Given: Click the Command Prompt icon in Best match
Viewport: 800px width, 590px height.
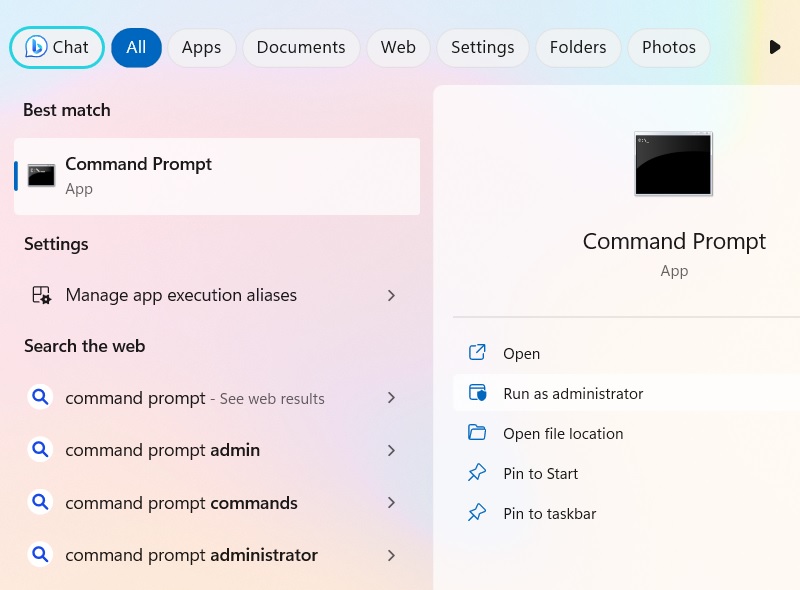Looking at the screenshot, I should 40,173.
